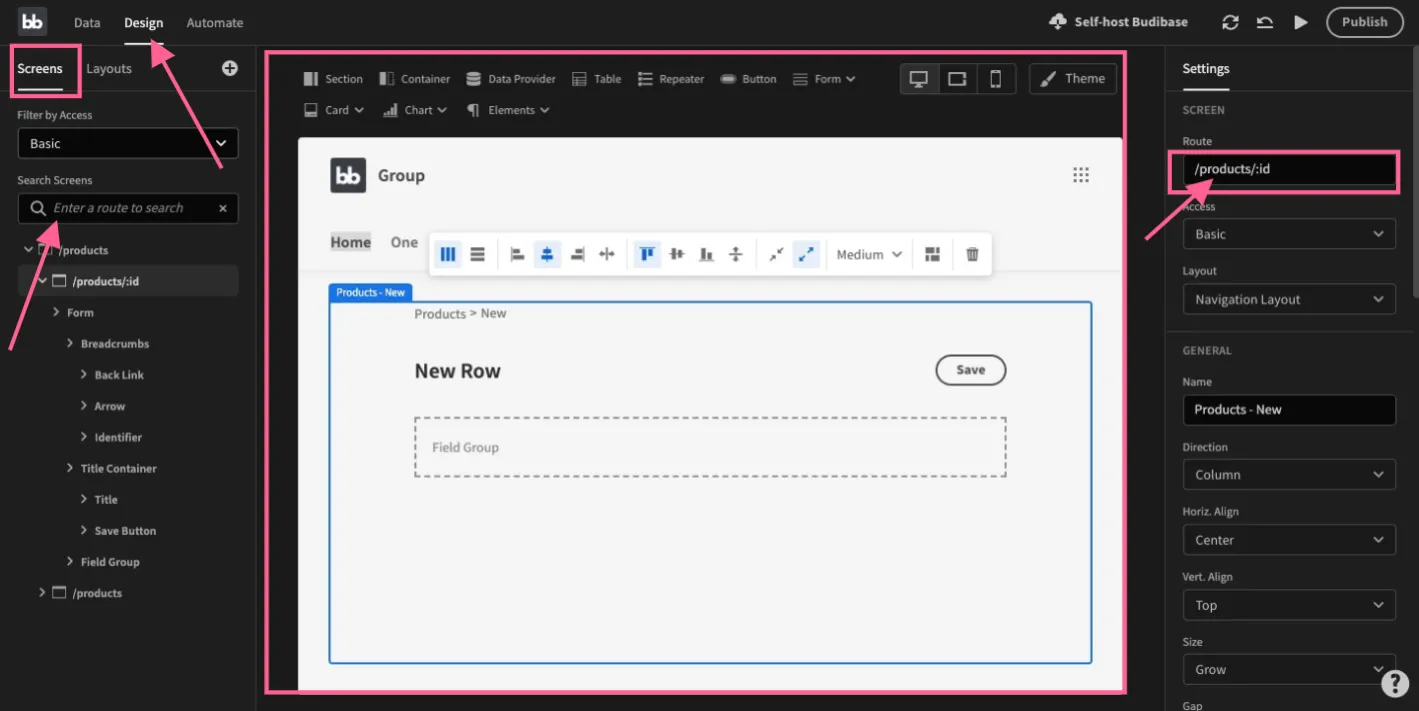Click the undo/revert icon in top bar
Viewport: 1419px width, 711px height.
coord(1265,22)
